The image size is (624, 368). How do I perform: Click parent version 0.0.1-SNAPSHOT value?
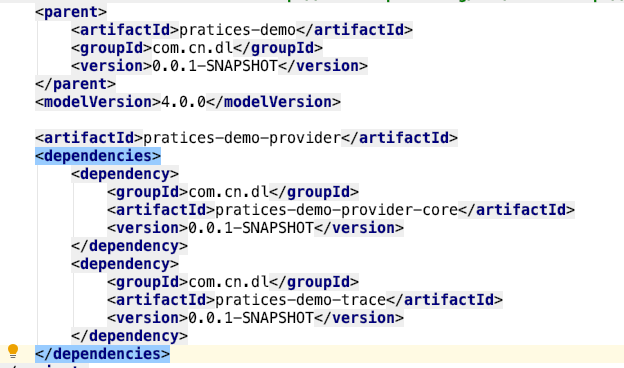215,66
